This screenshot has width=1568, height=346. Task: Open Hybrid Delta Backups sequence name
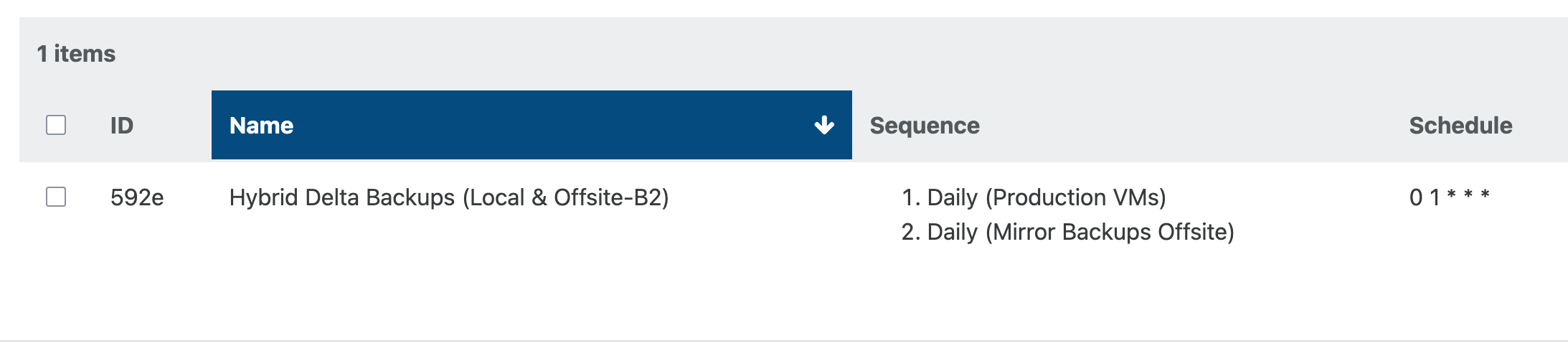pyautogui.click(x=449, y=197)
